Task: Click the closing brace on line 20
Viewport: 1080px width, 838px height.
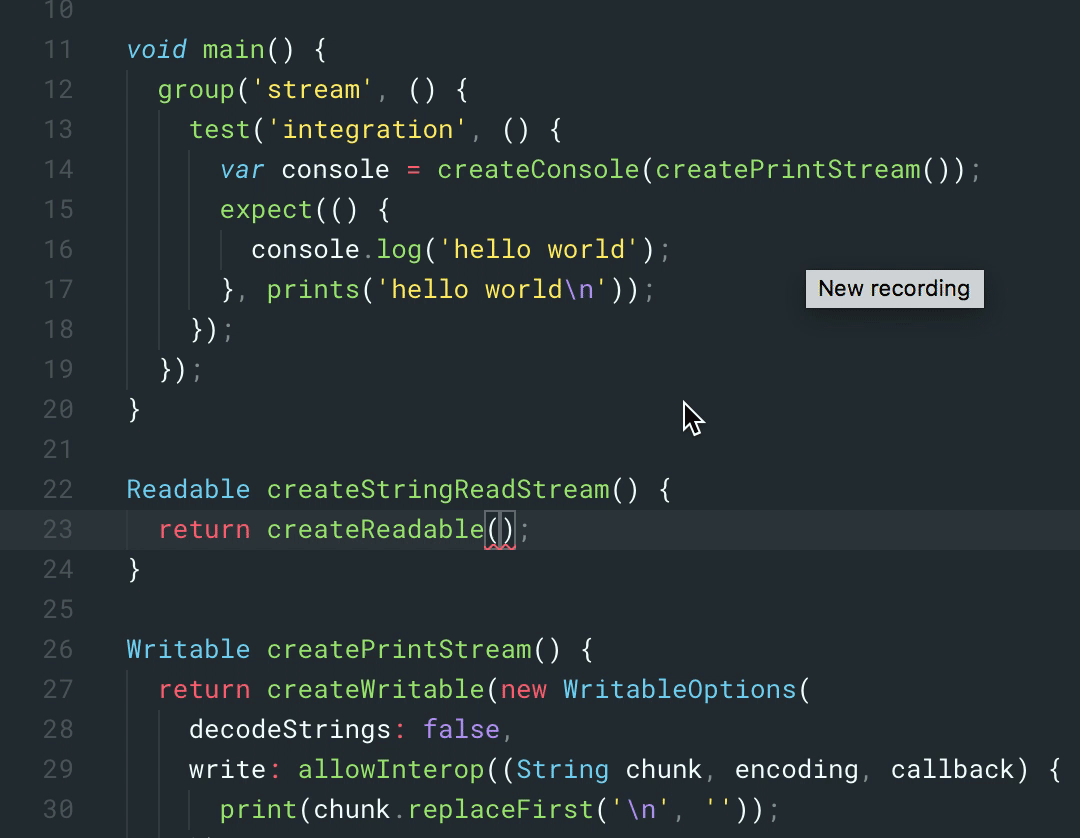Action: point(134,410)
